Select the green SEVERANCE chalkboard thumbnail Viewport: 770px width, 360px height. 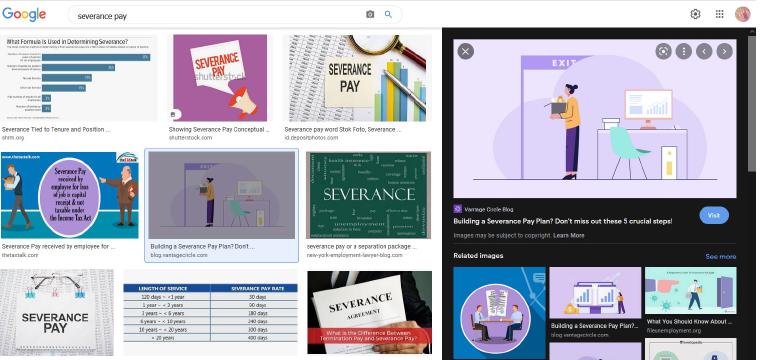click(368, 195)
